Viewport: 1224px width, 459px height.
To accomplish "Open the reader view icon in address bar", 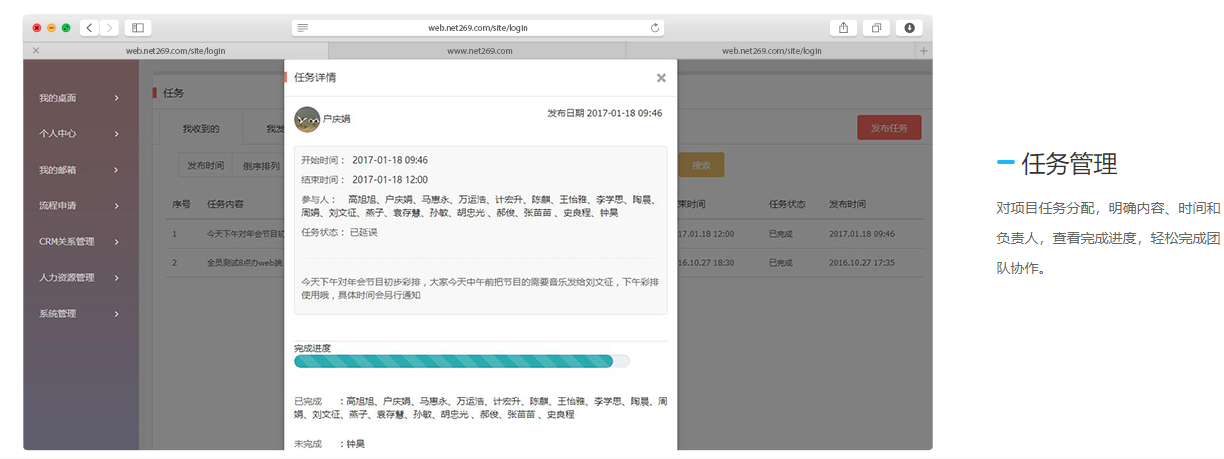I will pos(303,28).
